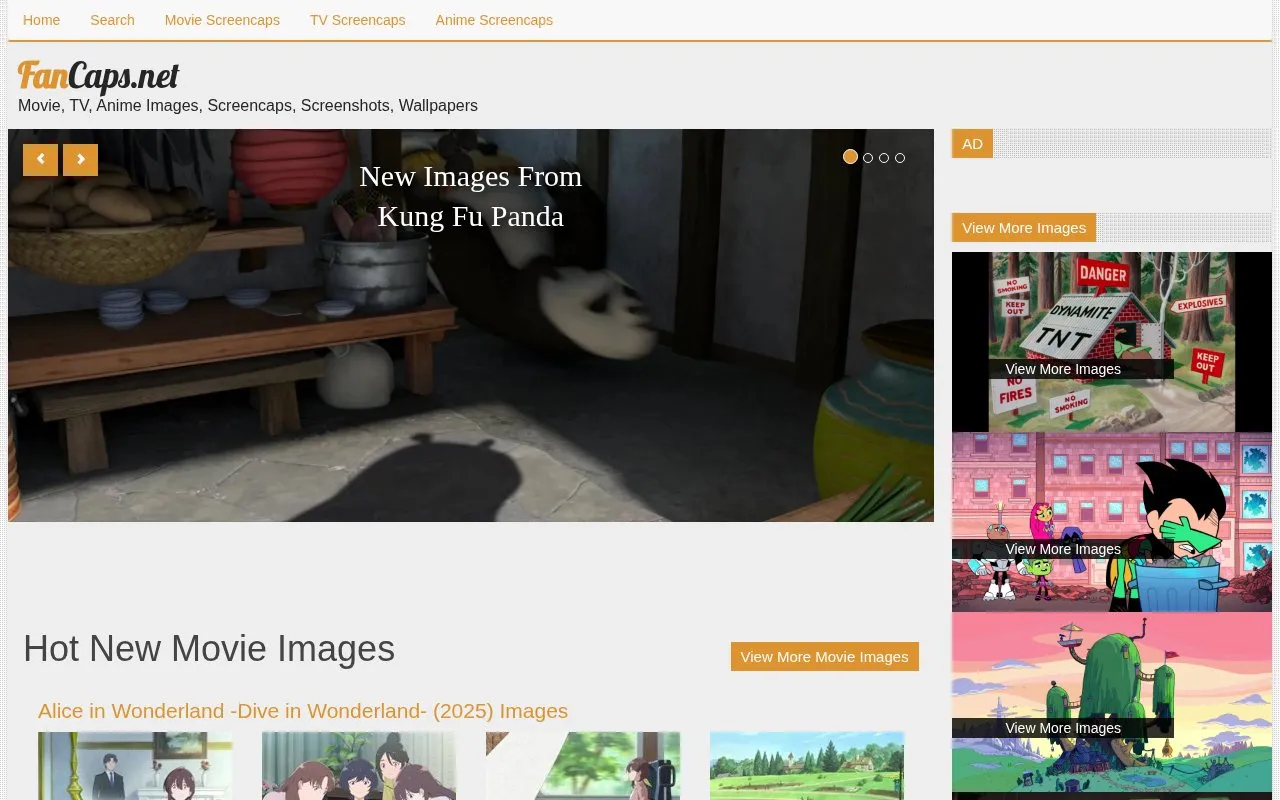Open the Adventure Time tree house thumbnail
The height and width of the screenshot is (800, 1280).
pos(1112,702)
